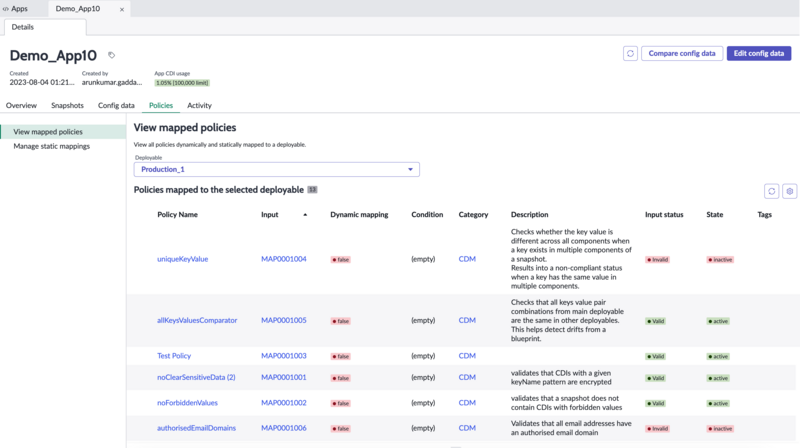Open input MAP0001001

(x=284, y=378)
